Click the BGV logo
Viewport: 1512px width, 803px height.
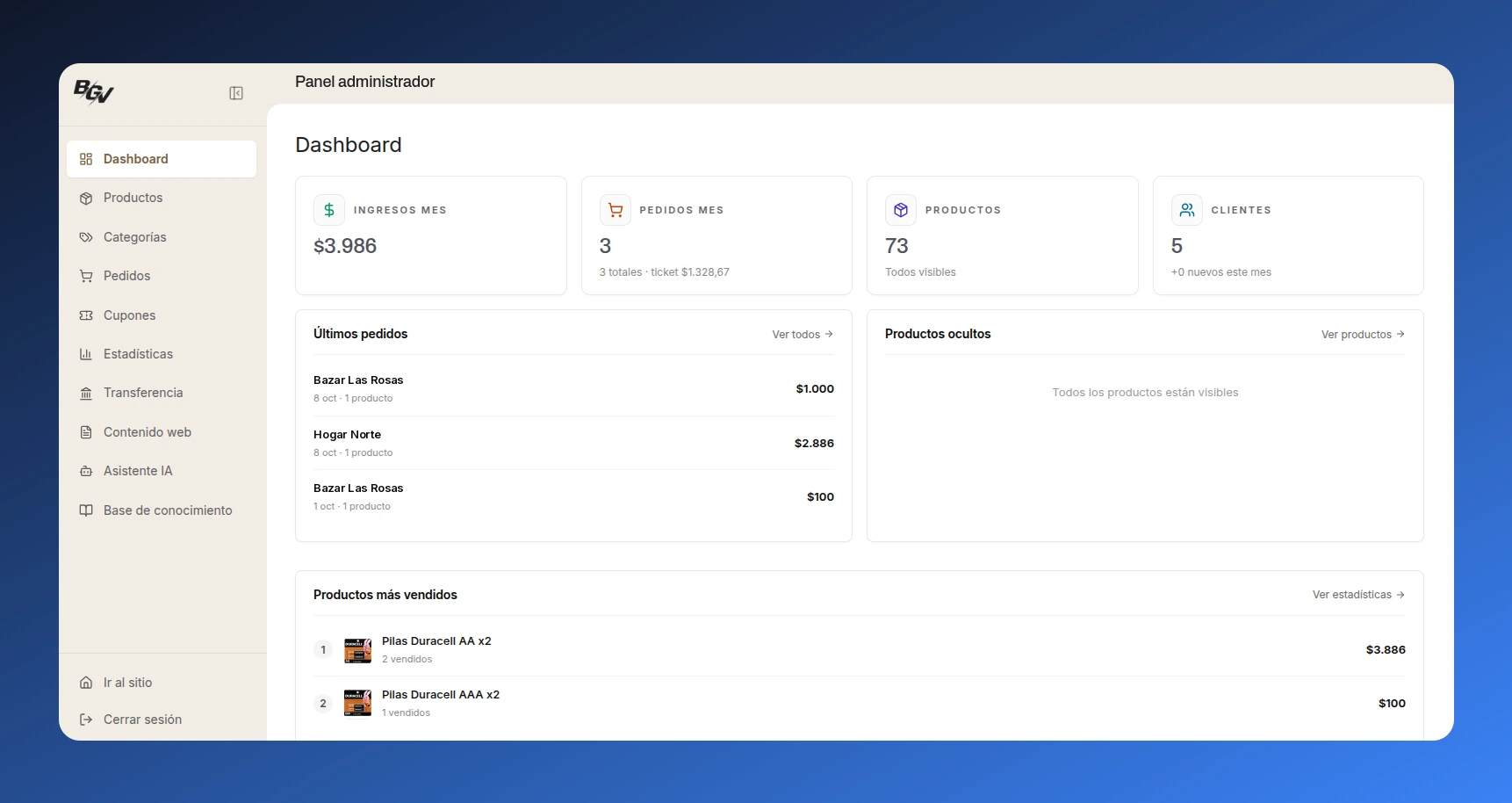94,92
